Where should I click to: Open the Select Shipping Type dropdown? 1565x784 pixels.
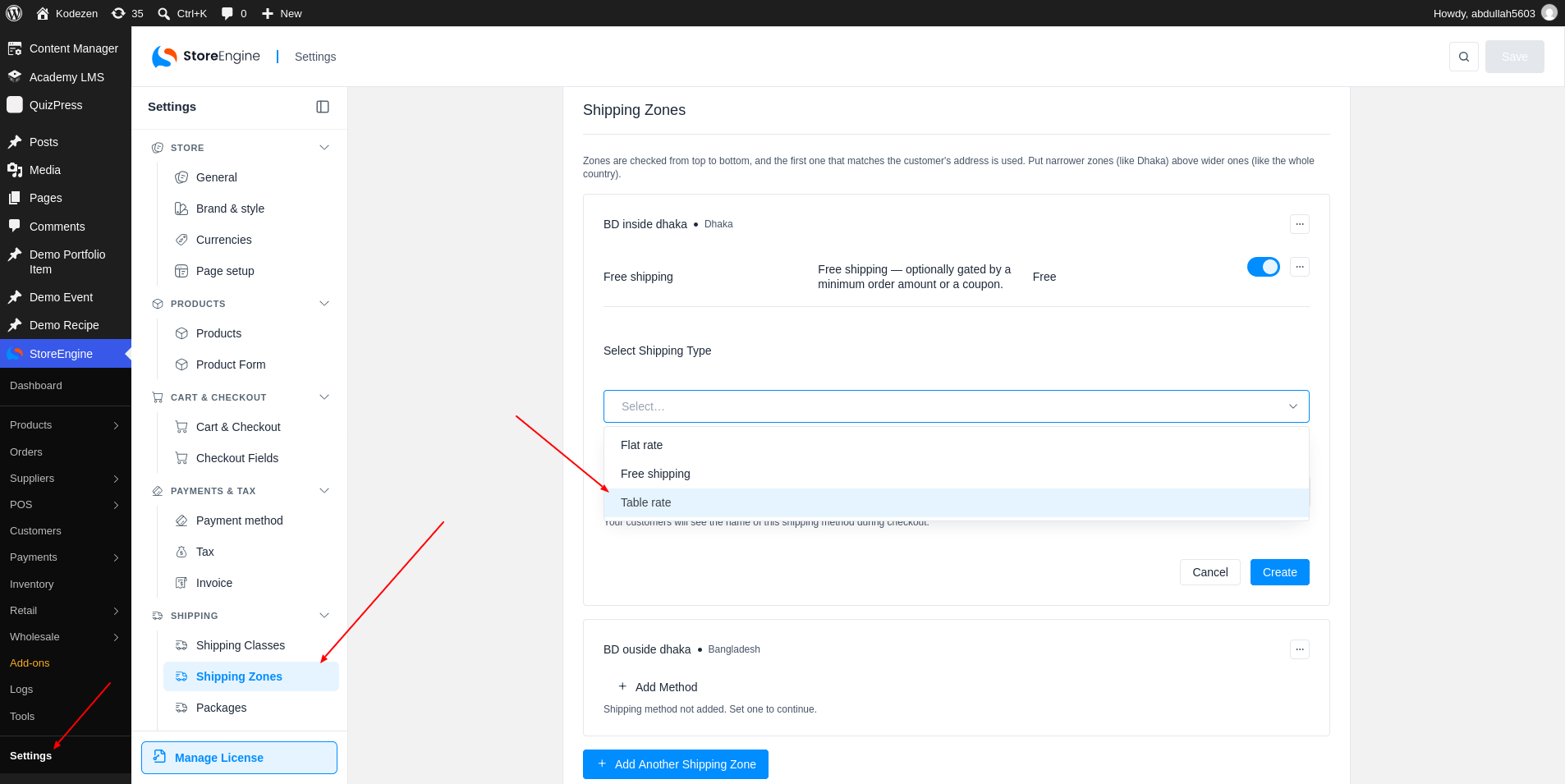pyautogui.click(x=956, y=406)
